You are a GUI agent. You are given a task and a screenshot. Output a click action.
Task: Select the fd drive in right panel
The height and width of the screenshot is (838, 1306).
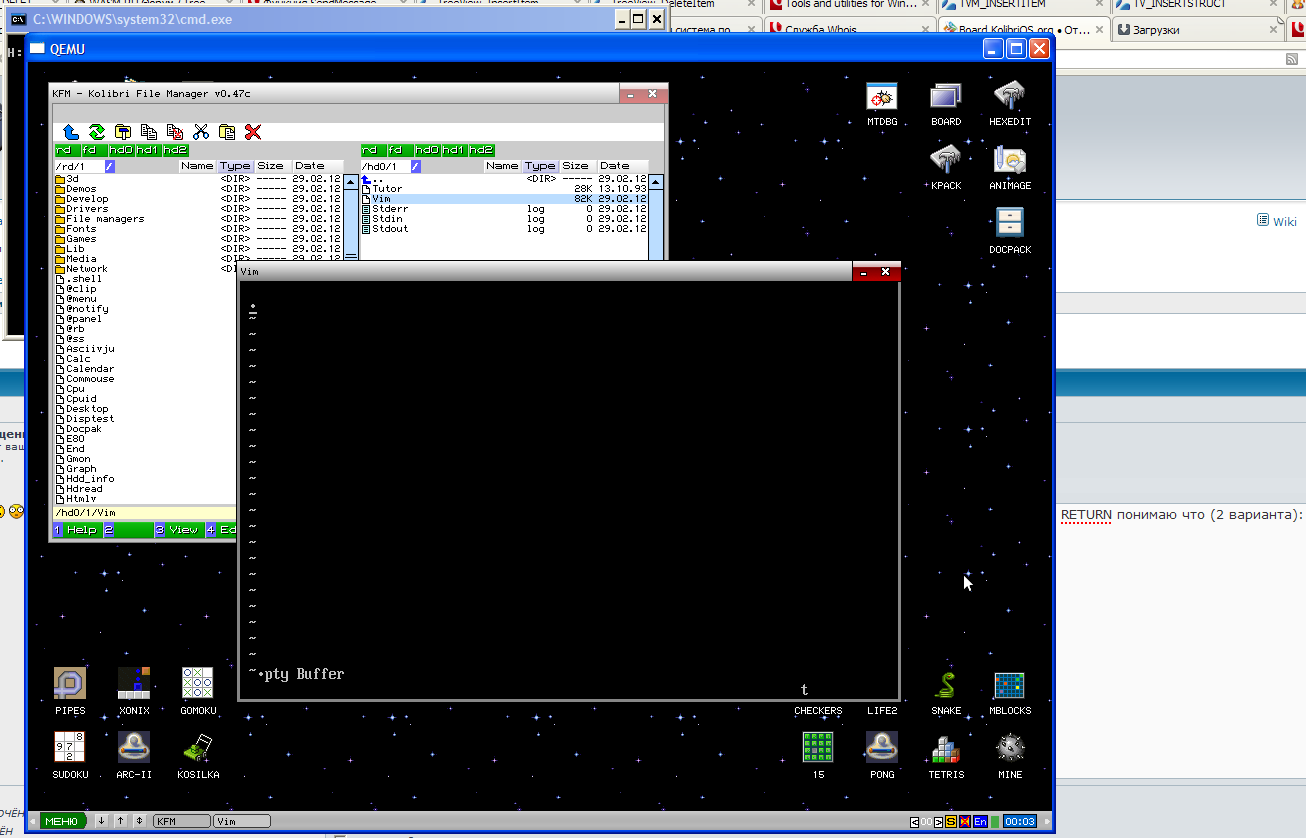click(397, 150)
